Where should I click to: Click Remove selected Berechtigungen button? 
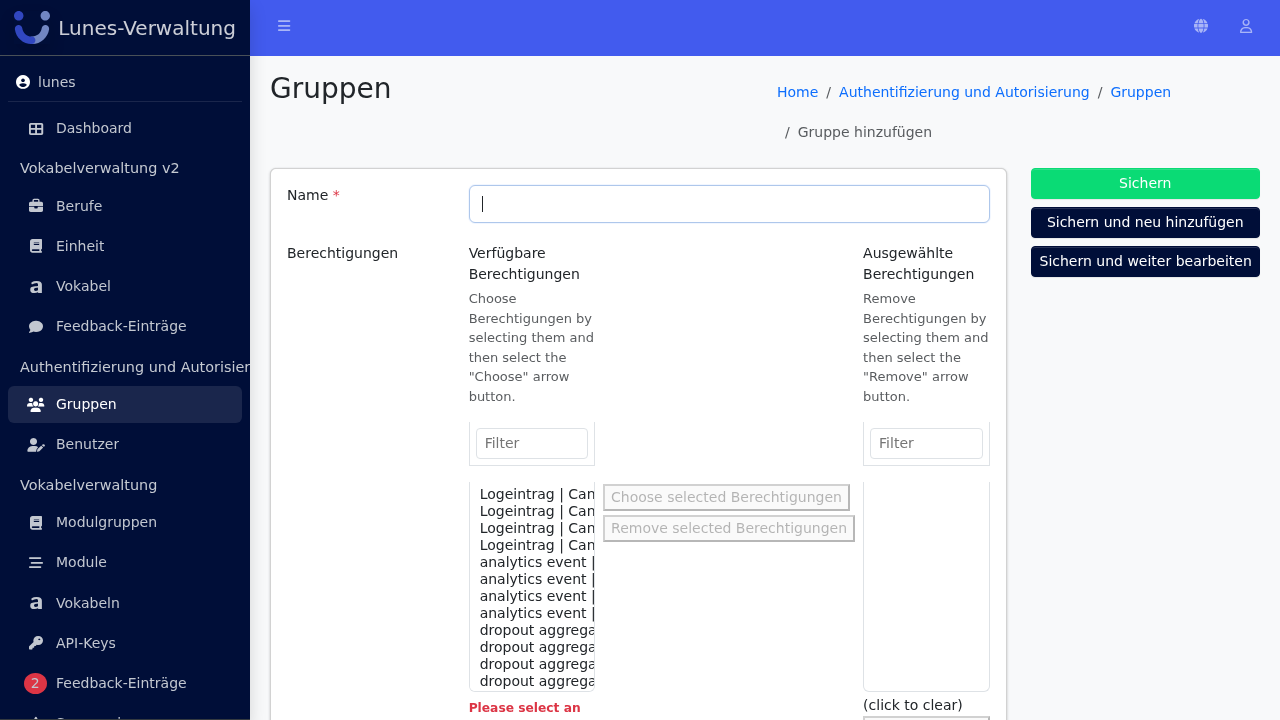click(729, 528)
